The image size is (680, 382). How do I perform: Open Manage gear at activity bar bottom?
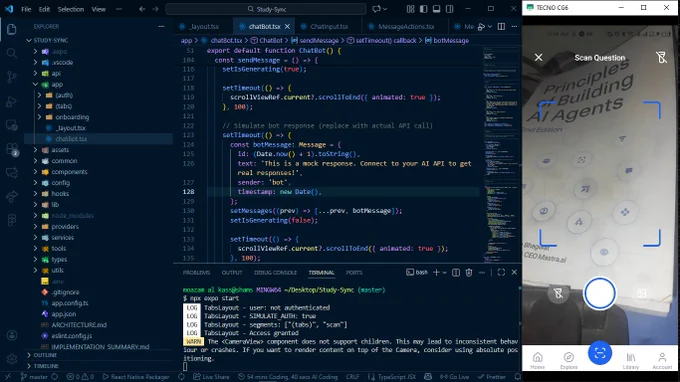[x=12, y=359]
